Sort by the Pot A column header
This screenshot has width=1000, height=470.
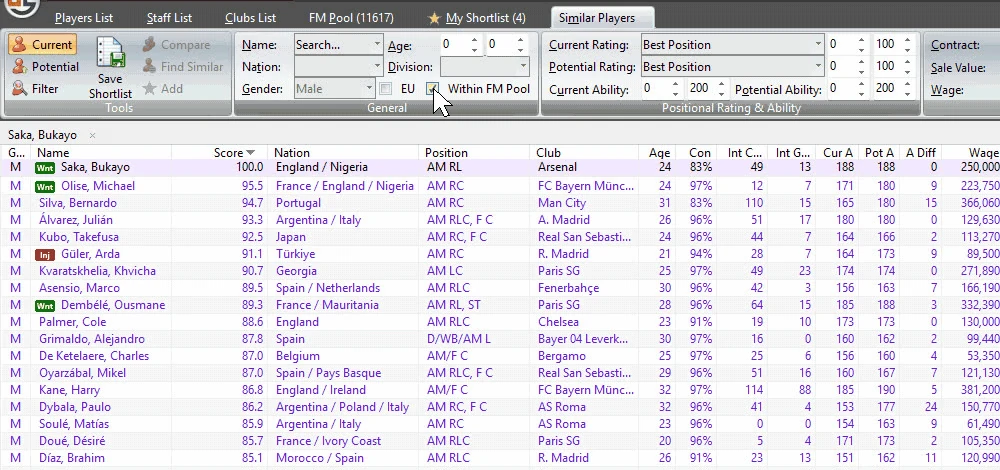[x=878, y=153]
